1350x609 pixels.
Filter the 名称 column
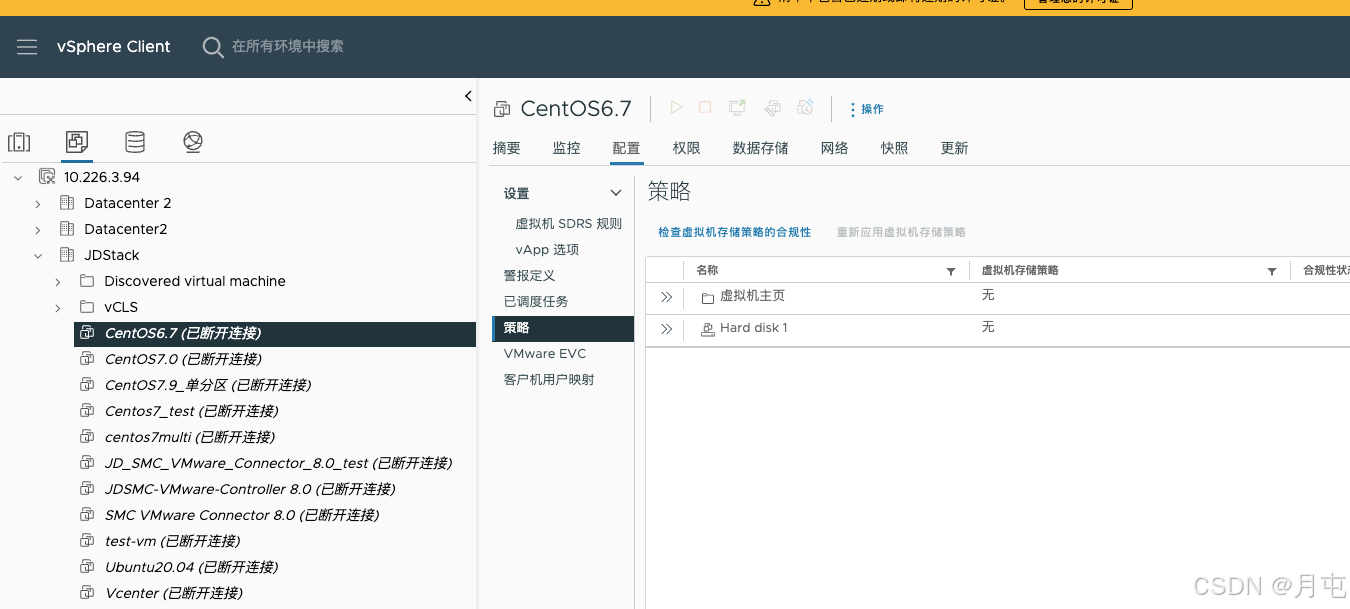pyautogui.click(x=951, y=272)
